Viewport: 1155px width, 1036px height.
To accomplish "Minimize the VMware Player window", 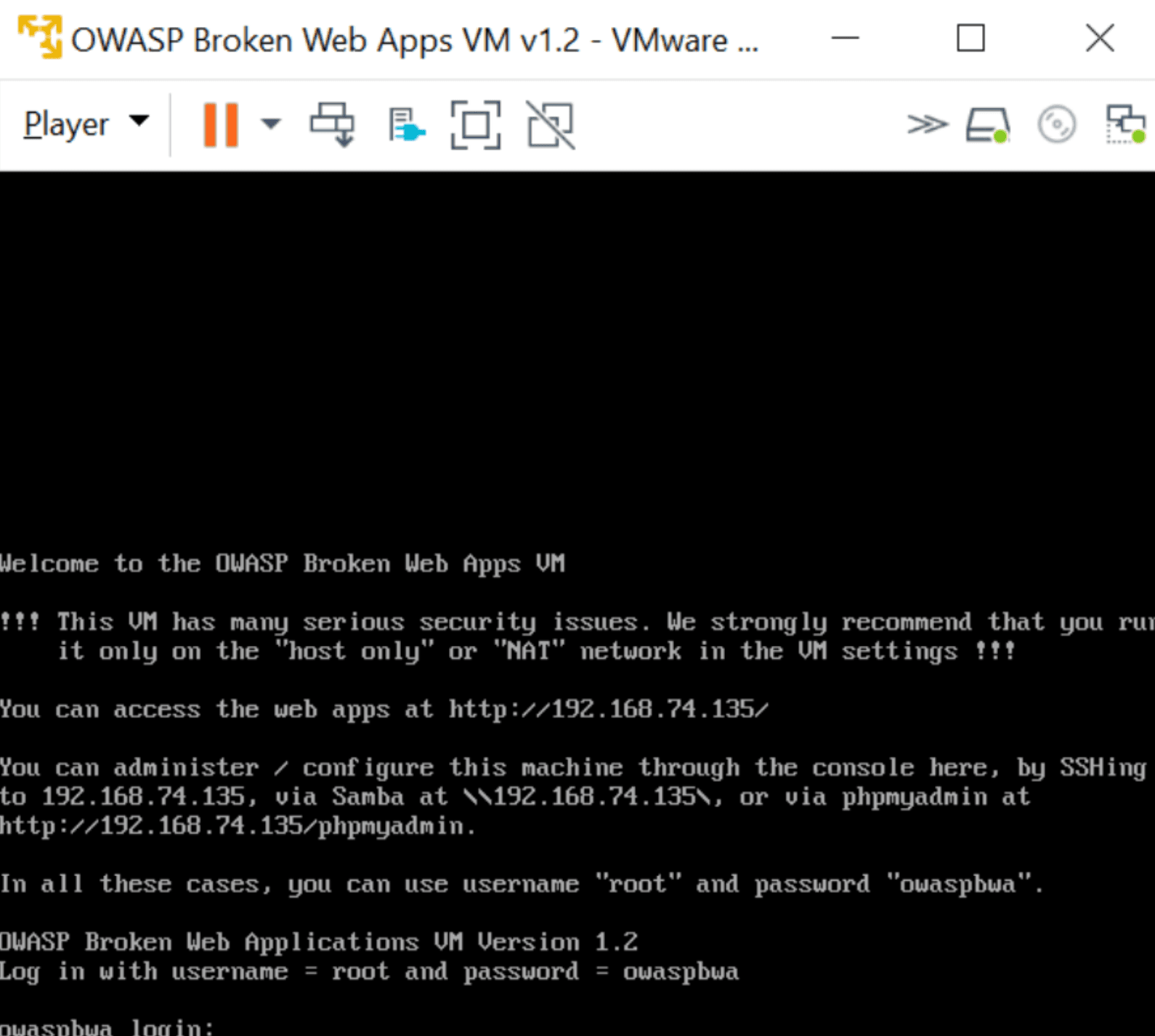I will point(845,38).
